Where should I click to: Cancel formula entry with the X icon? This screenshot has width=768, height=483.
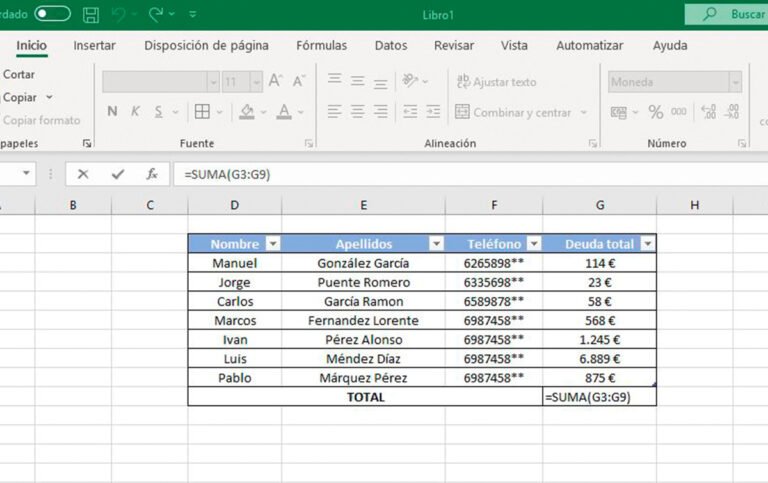[83, 174]
